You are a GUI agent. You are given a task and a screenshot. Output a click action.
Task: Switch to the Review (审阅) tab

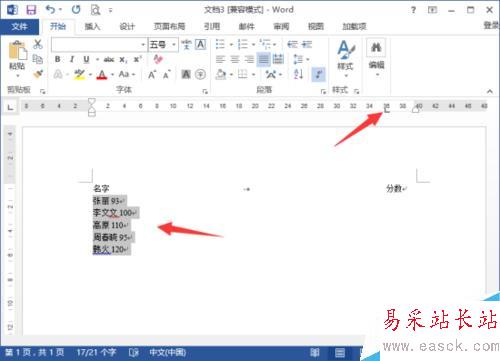(x=281, y=26)
